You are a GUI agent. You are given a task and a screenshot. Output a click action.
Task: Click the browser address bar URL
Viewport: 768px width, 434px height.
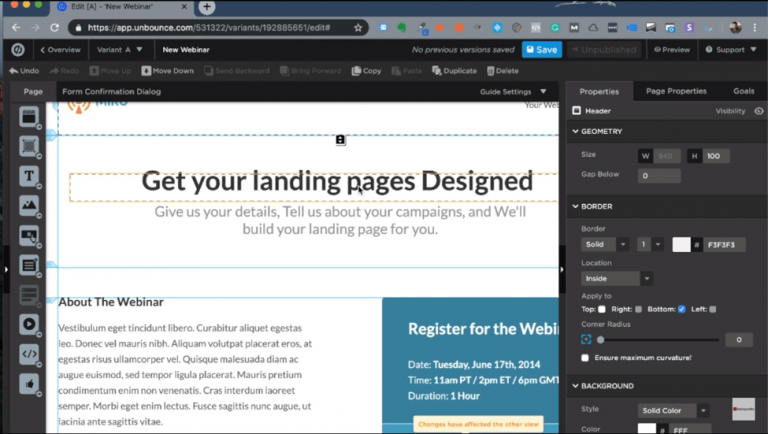point(209,27)
